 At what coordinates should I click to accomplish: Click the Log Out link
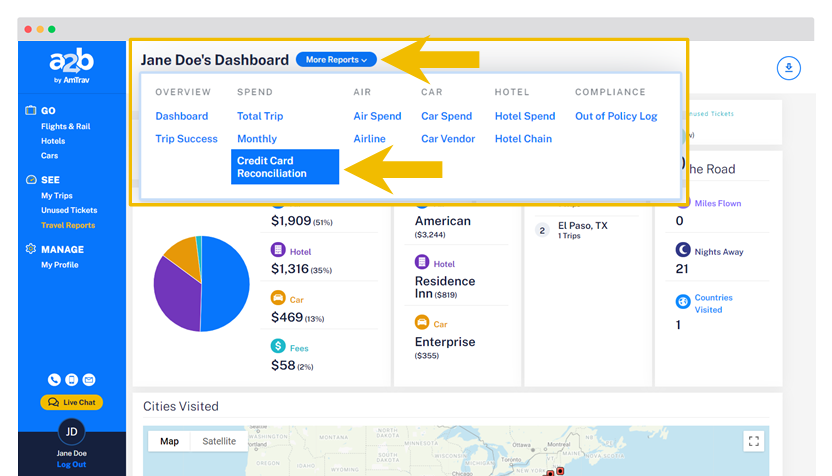coord(71,465)
